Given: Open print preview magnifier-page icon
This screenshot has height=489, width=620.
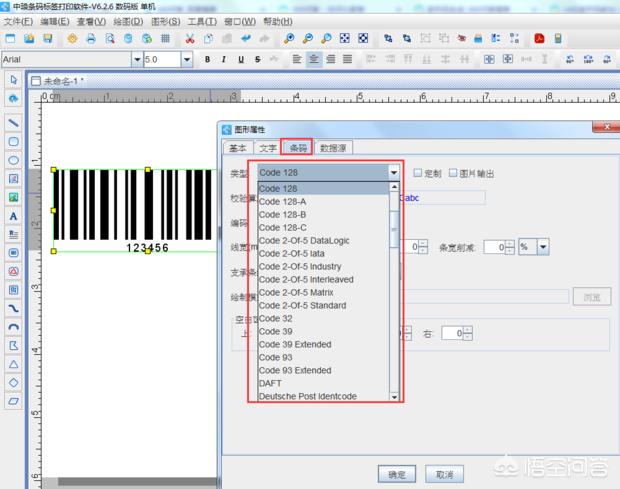Looking at the screenshot, I should tap(110, 38).
